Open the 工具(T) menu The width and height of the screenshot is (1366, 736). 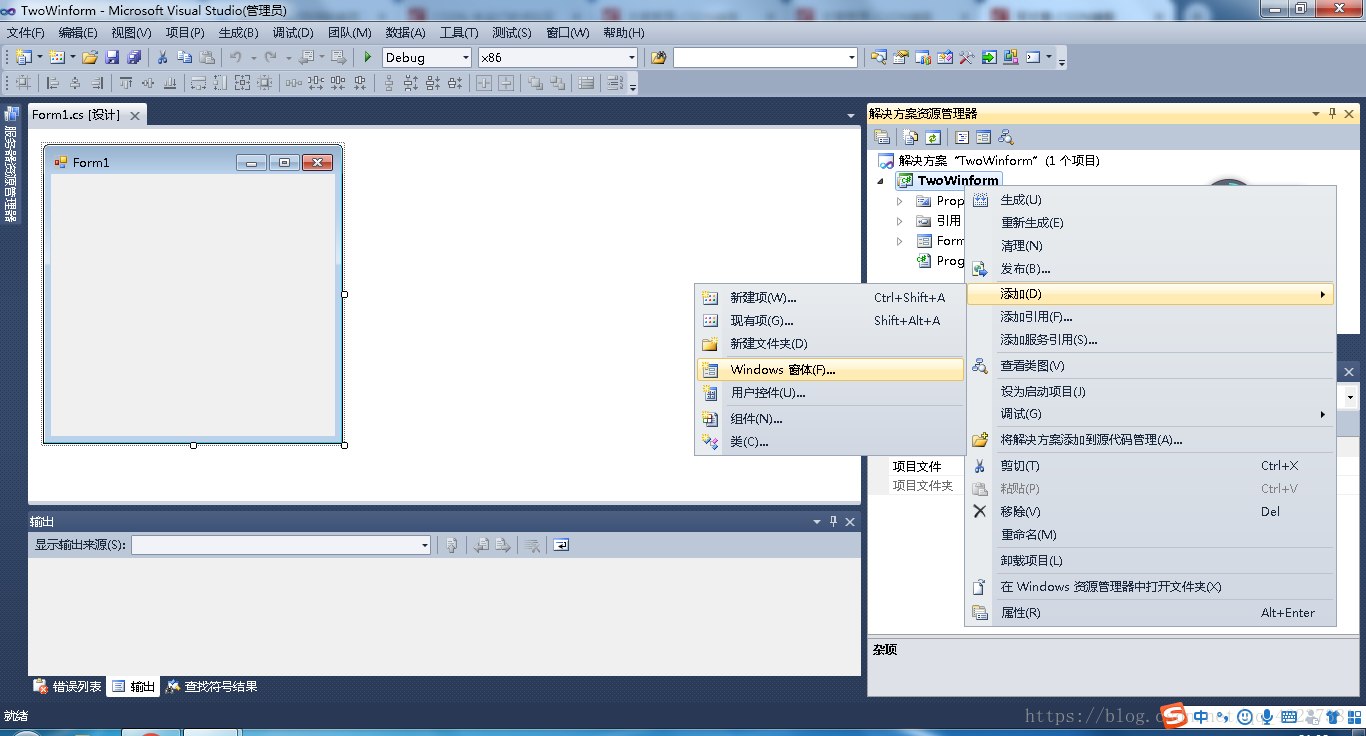pos(459,33)
